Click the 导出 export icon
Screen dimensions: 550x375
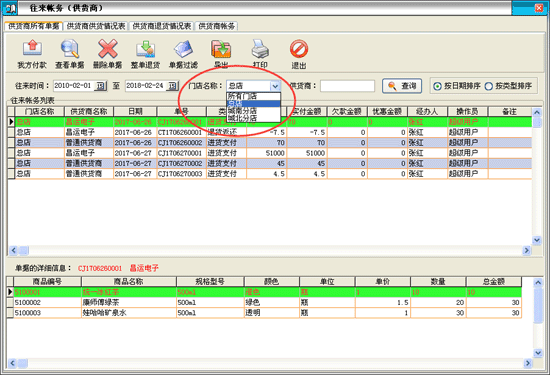221,49
